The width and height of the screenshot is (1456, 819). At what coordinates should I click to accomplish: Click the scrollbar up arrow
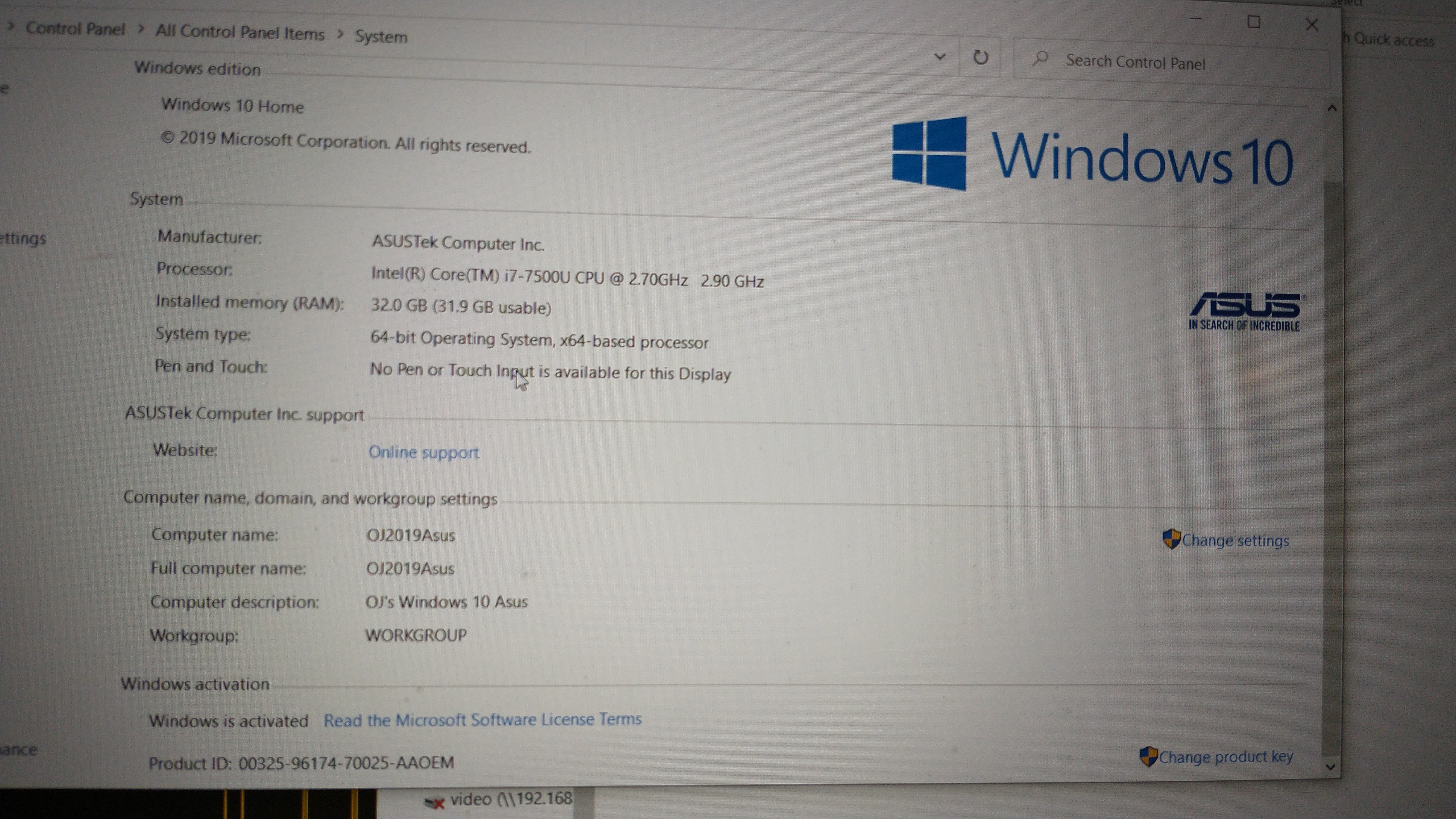(1332, 108)
